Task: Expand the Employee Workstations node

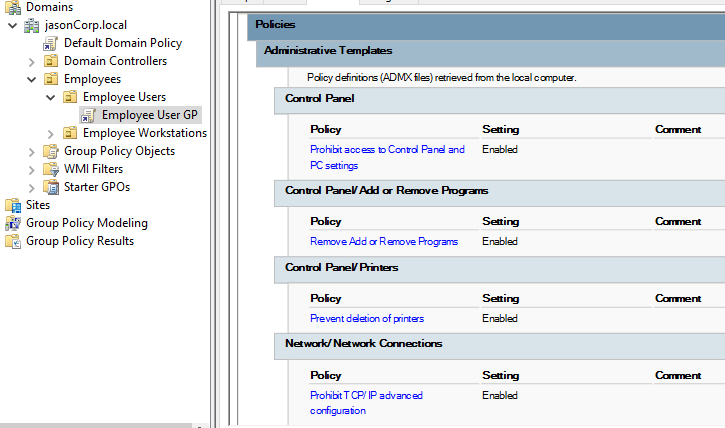Action: [x=51, y=133]
